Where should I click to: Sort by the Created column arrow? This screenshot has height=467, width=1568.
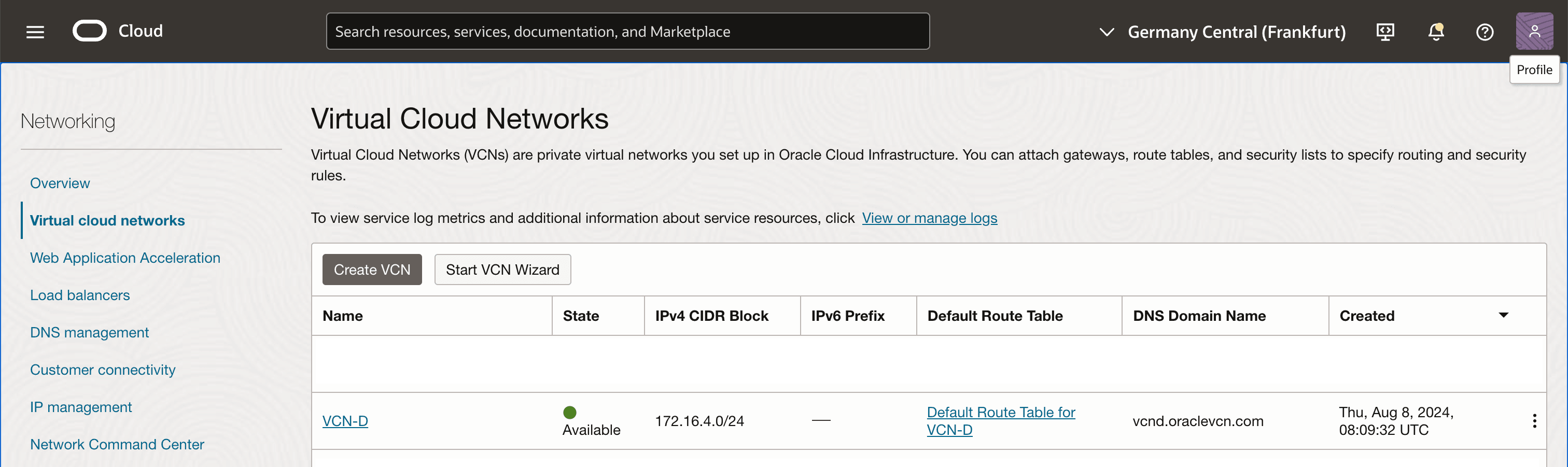1504,315
